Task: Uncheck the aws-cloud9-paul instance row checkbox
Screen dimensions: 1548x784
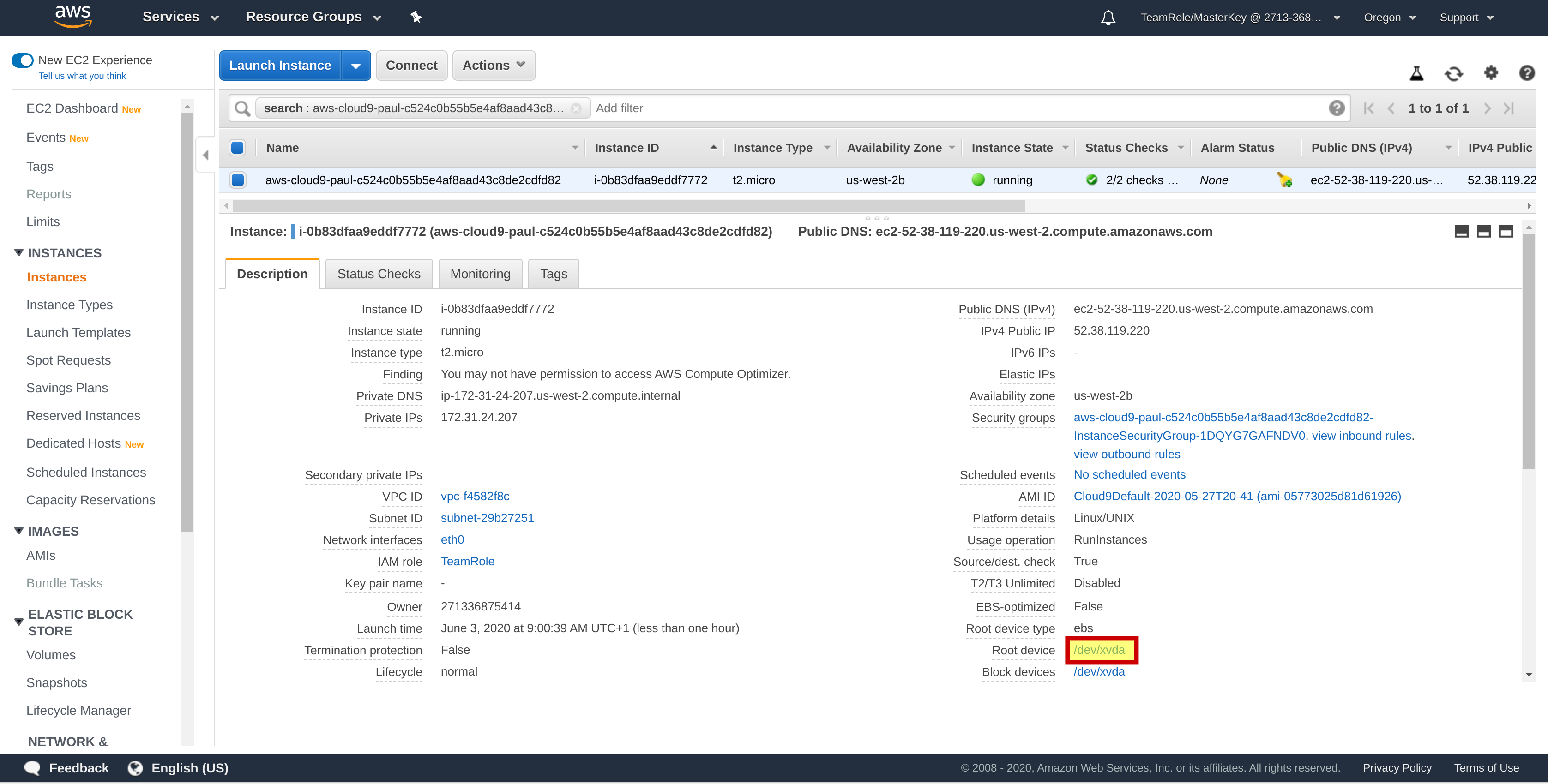Action: (238, 180)
